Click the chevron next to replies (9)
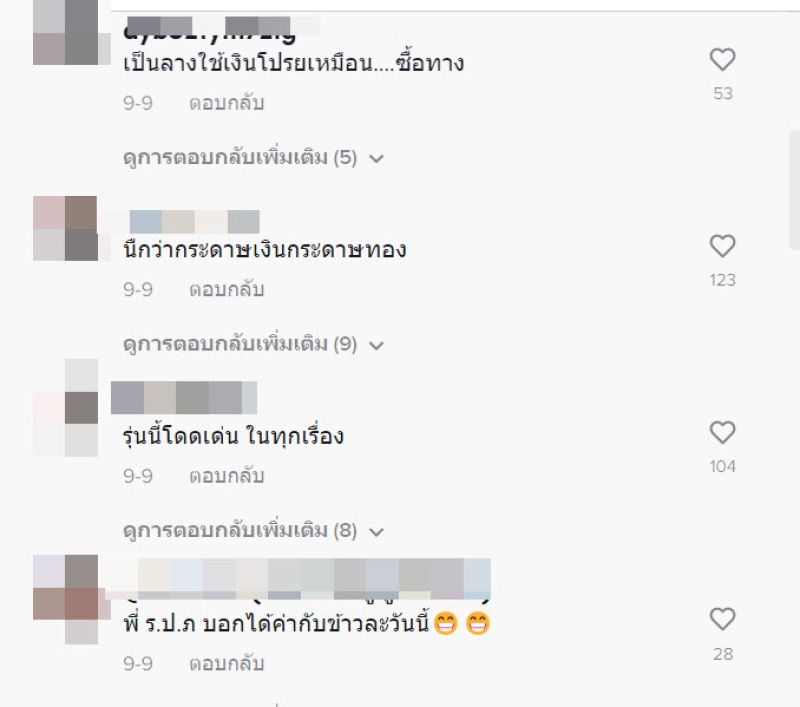 376,345
